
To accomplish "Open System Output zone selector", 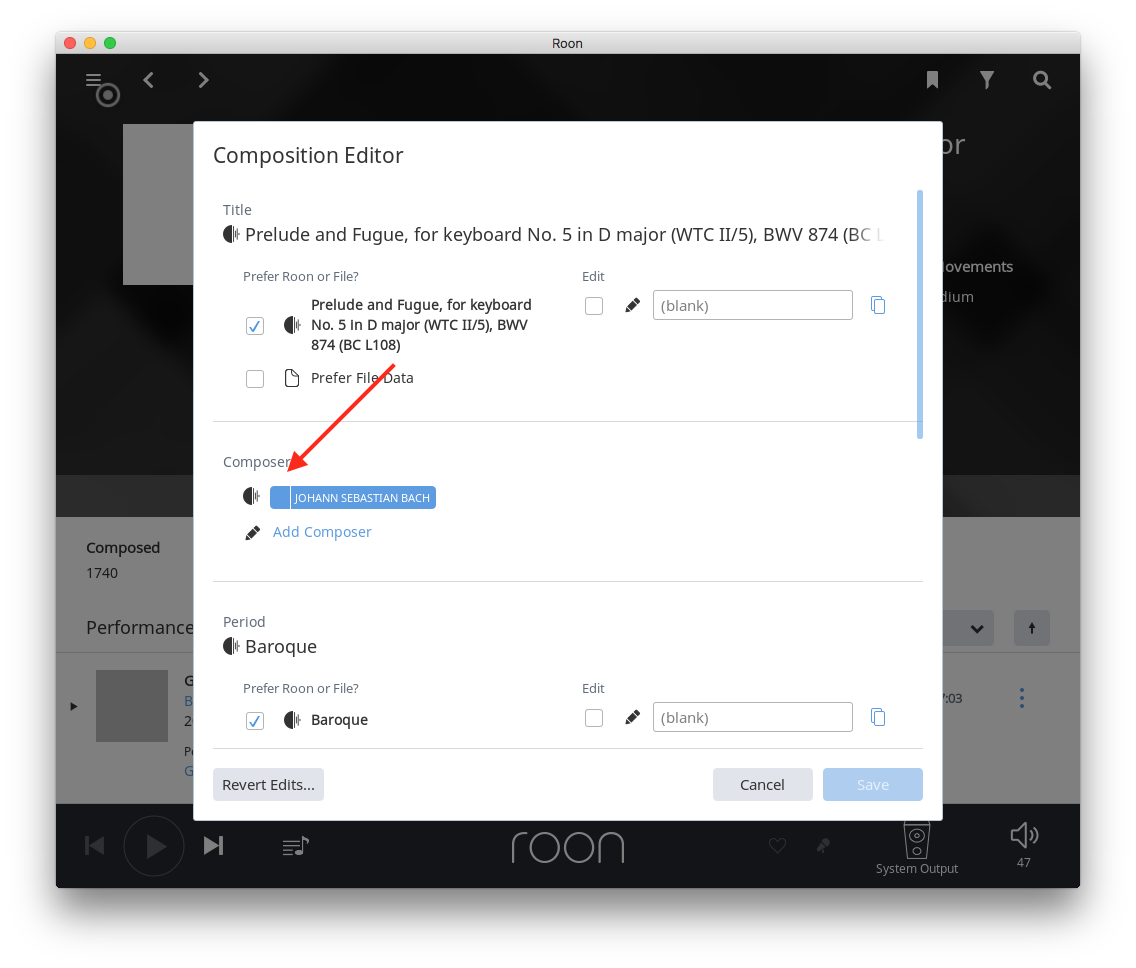I will (x=916, y=848).
